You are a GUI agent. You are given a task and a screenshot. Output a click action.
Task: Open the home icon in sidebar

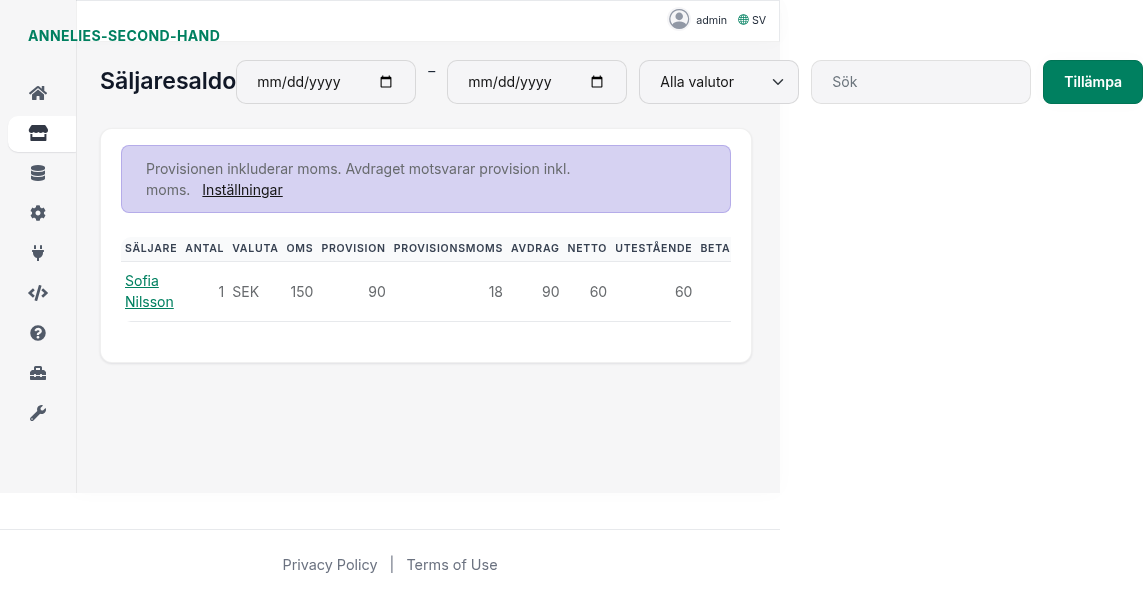pyautogui.click(x=38, y=93)
